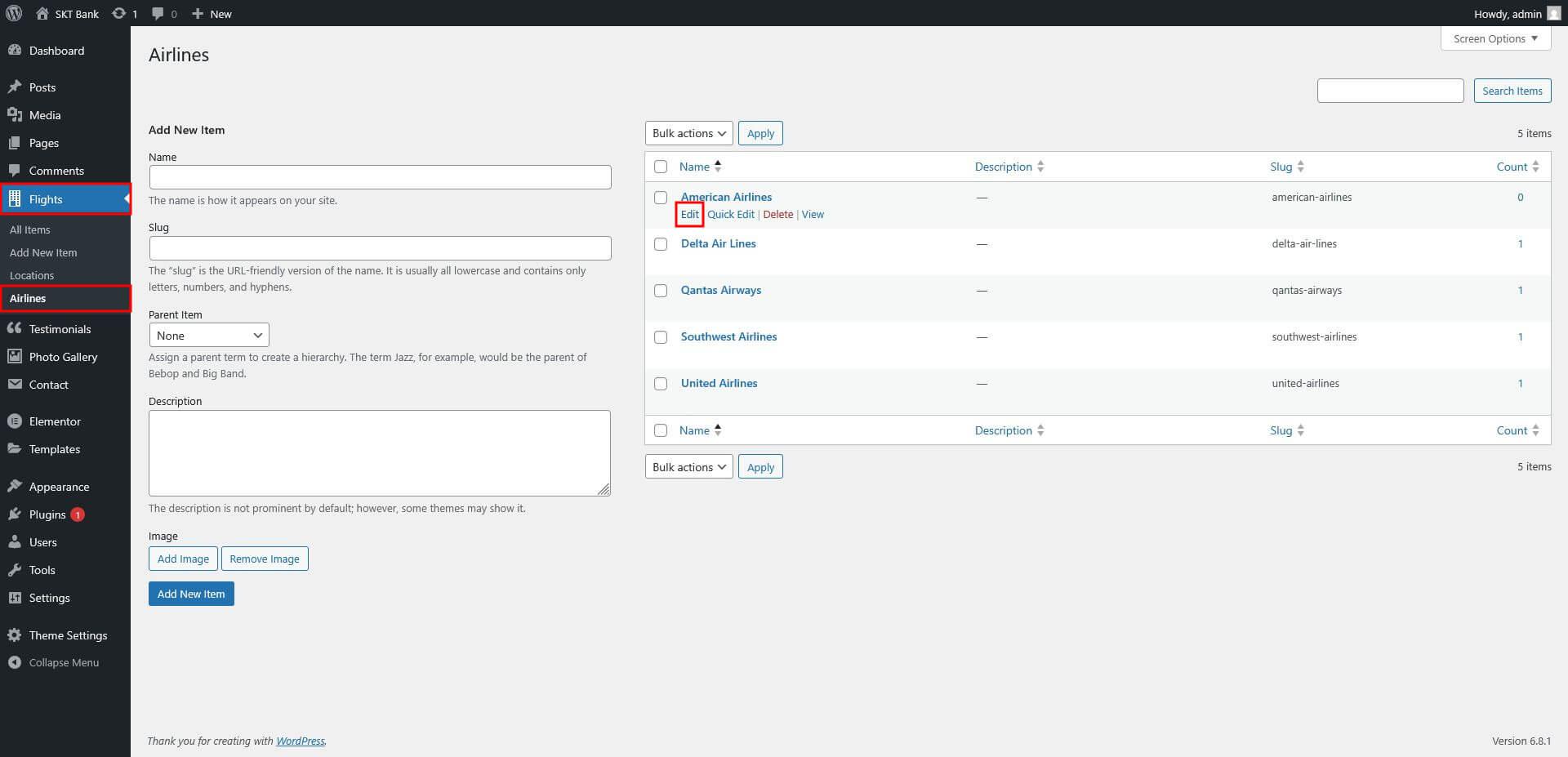
Task: Click the admin avatar icon
Action: tap(1553, 13)
